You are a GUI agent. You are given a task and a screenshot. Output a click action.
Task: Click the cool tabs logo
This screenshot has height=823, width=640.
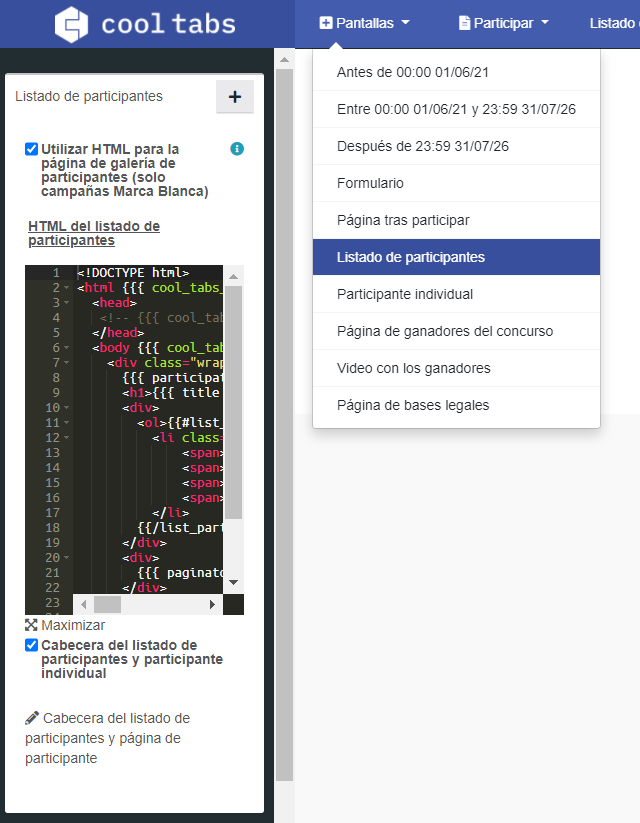tap(146, 24)
